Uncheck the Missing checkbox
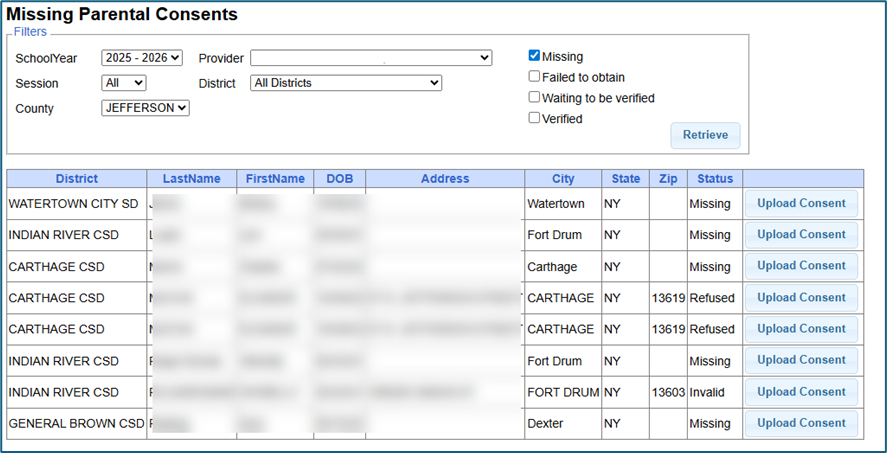 (x=535, y=56)
